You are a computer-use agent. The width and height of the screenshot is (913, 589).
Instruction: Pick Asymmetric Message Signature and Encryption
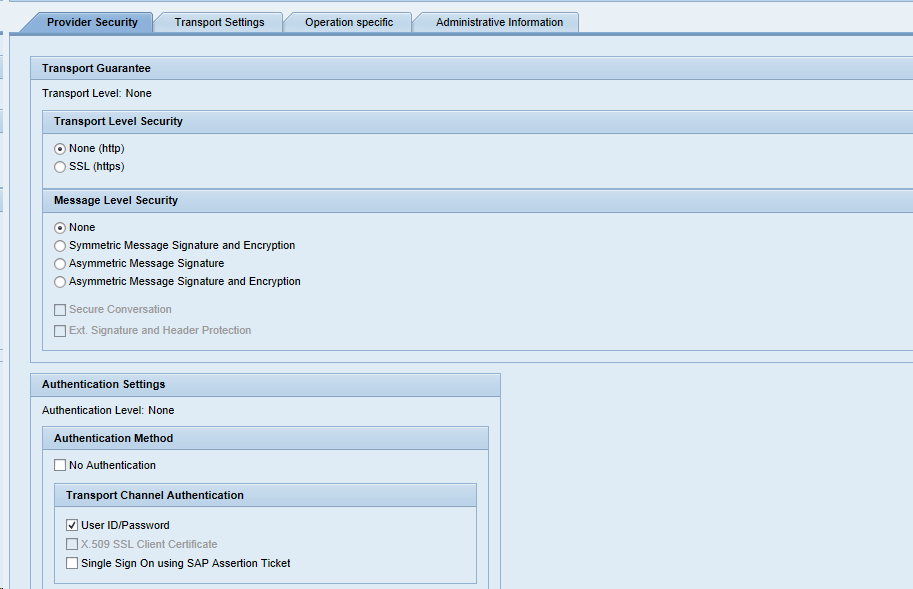pyautogui.click(x=60, y=282)
